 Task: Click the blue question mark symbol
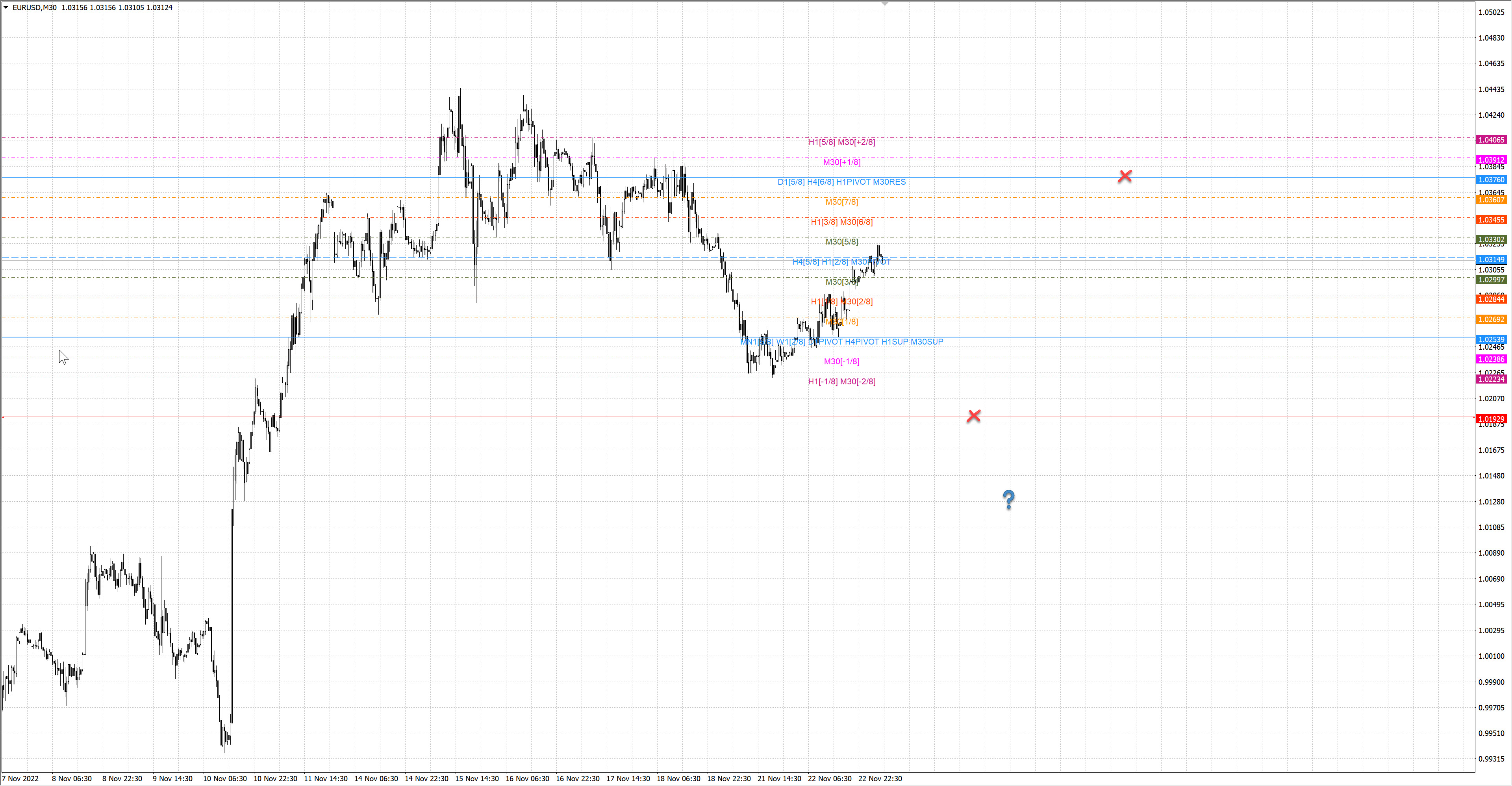click(1008, 500)
